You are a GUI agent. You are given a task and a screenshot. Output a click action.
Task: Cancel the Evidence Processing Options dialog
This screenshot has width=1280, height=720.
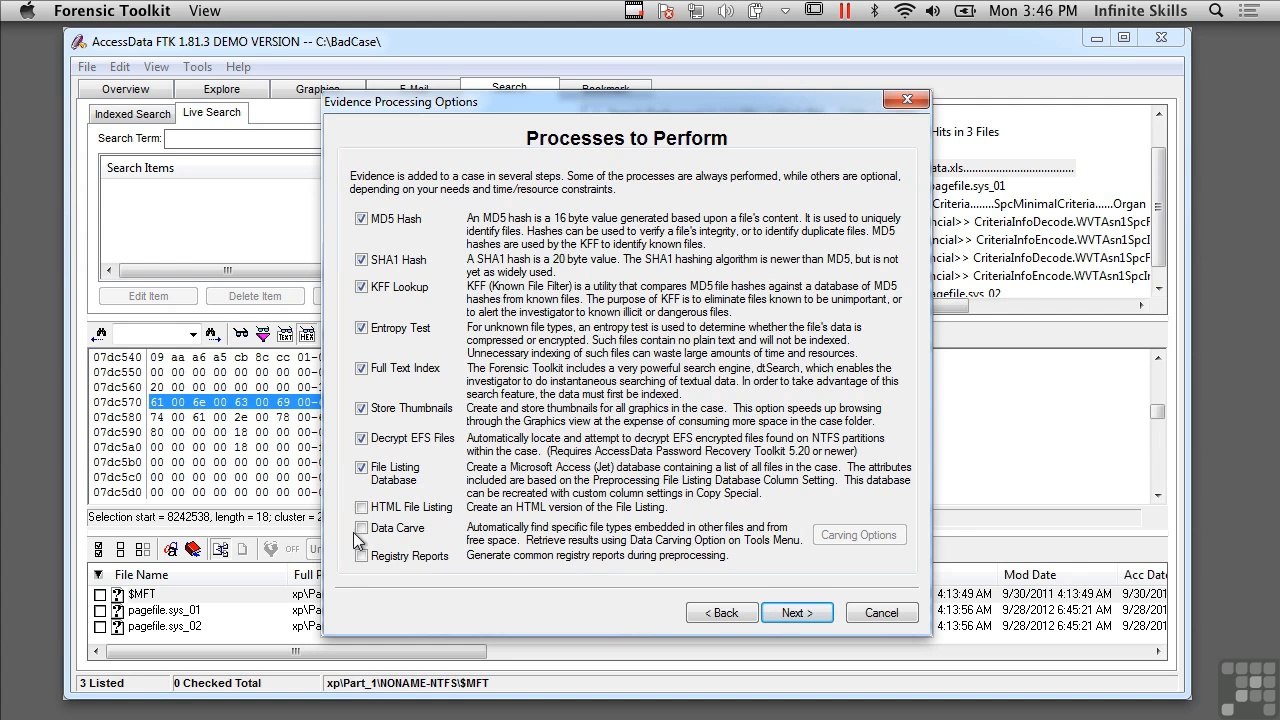pos(881,613)
